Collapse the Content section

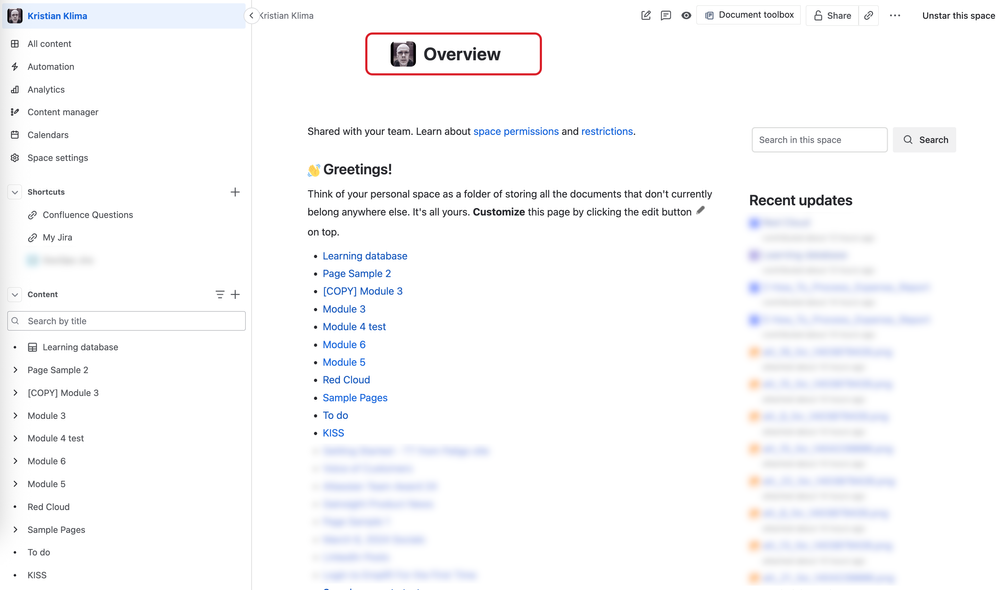tap(15, 295)
